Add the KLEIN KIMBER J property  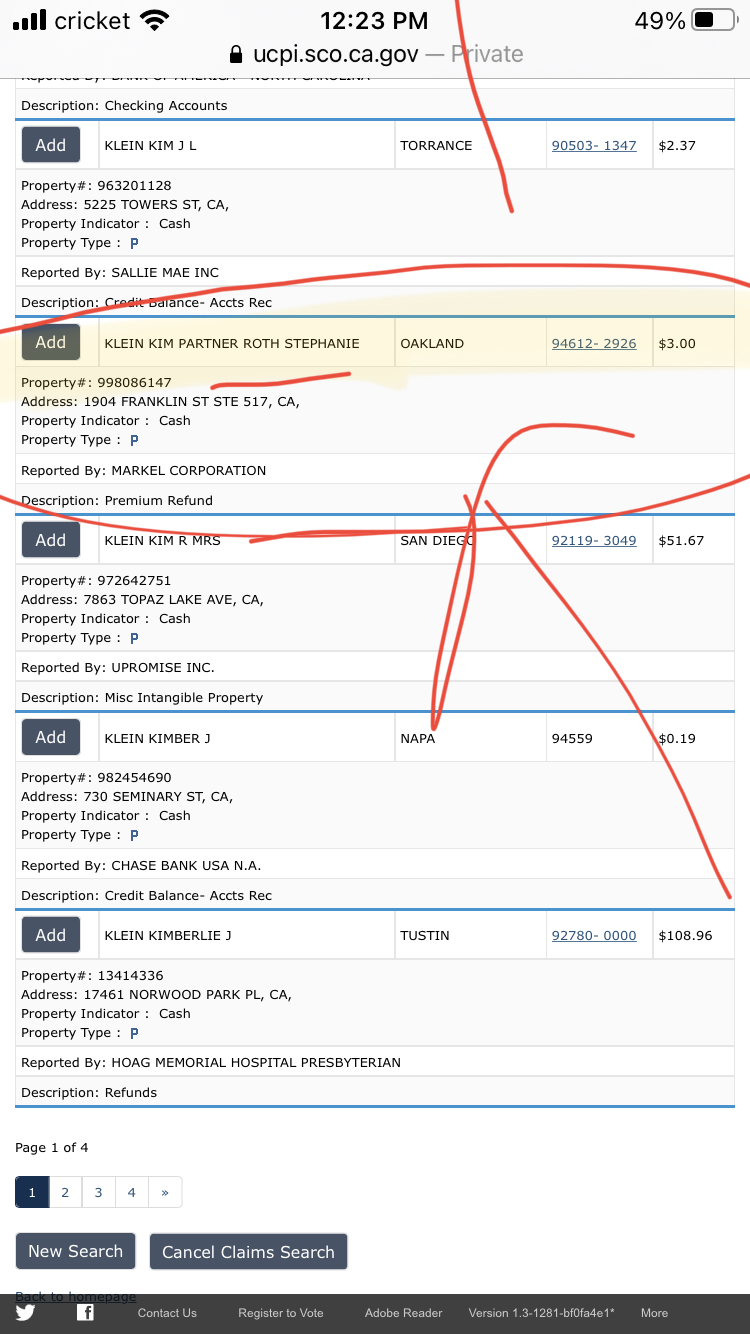click(x=51, y=737)
